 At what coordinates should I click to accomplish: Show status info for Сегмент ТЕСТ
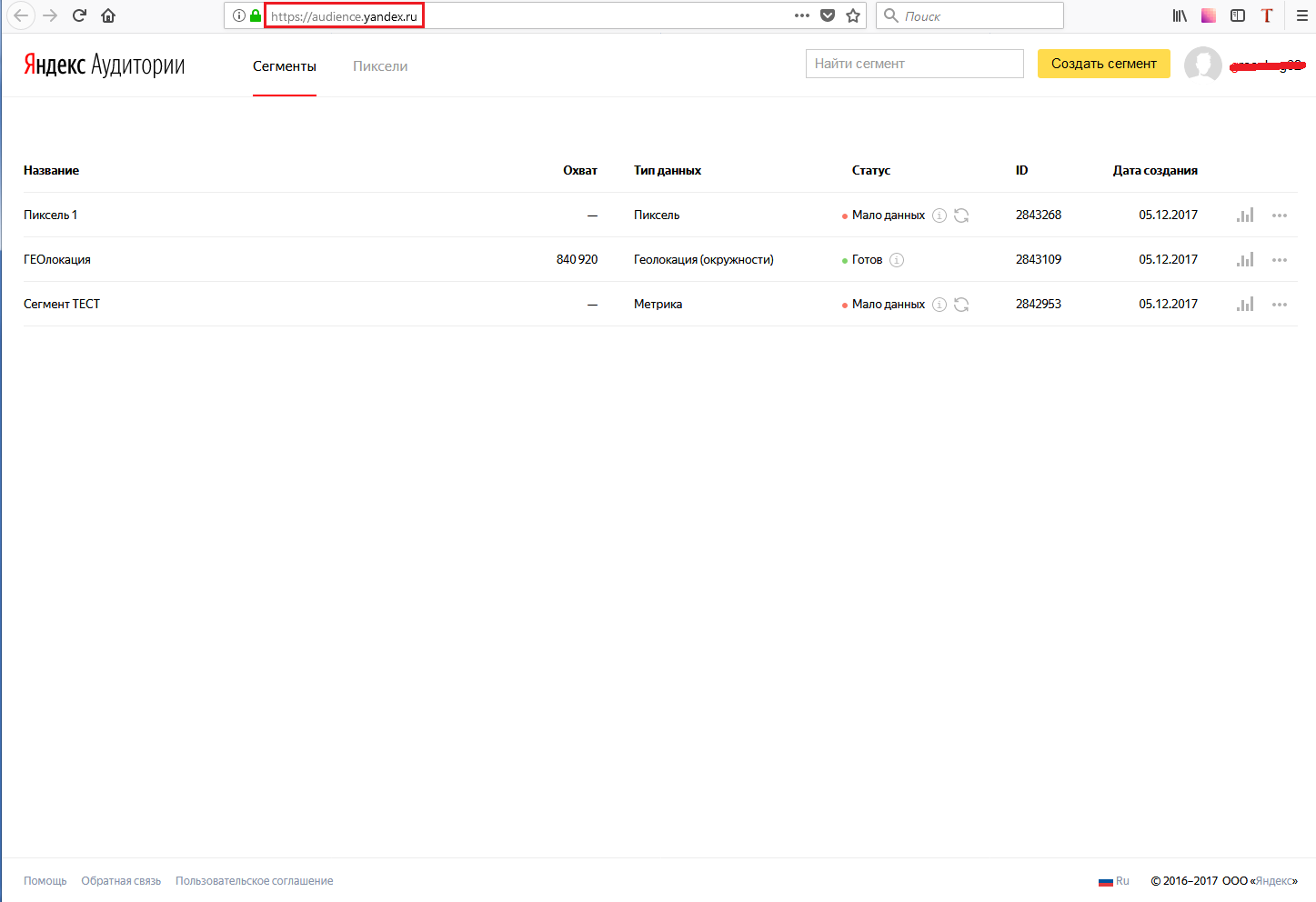pos(939,305)
